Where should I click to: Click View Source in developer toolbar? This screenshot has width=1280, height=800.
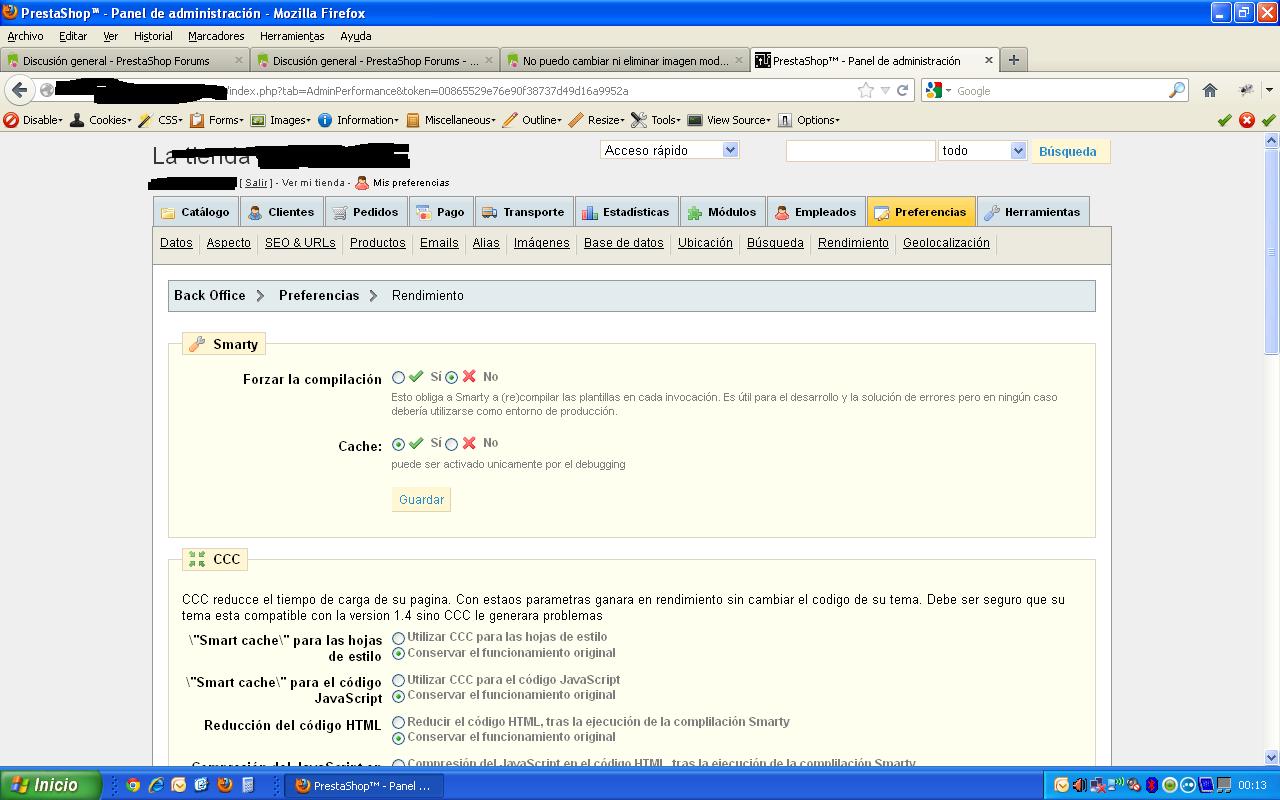point(729,120)
